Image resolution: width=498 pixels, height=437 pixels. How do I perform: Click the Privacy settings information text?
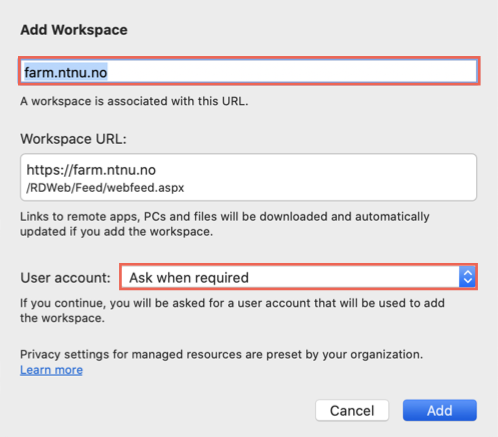(x=221, y=354)
